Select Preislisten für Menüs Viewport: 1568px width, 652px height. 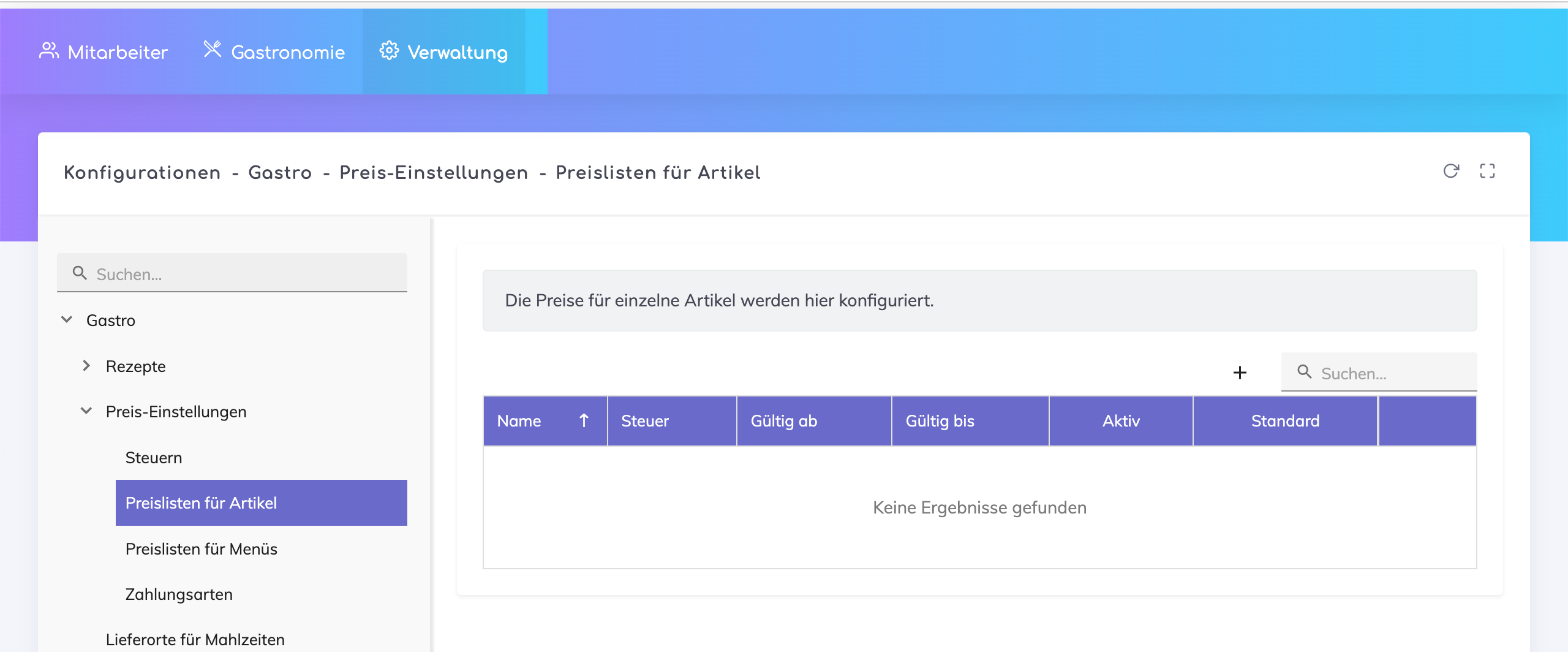click(202, 549)
